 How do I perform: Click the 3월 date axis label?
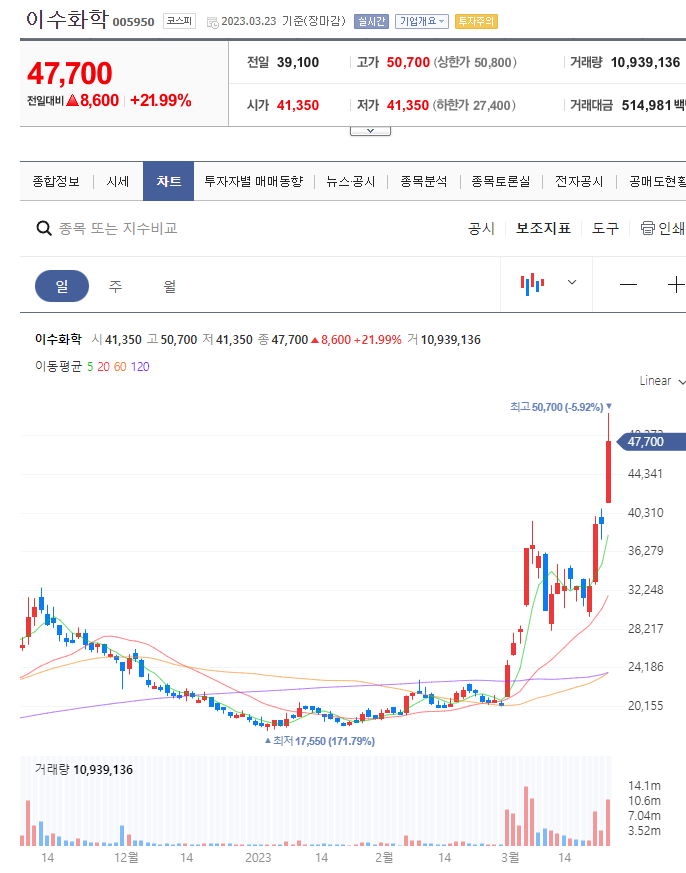tap(510, 857)
